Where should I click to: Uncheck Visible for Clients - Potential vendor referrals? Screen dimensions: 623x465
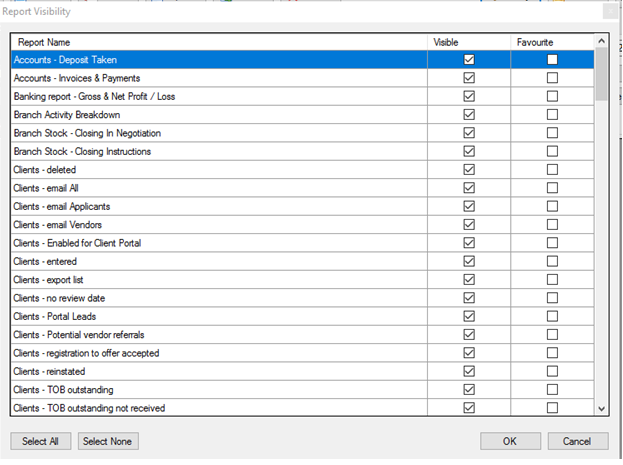point(469,334)
